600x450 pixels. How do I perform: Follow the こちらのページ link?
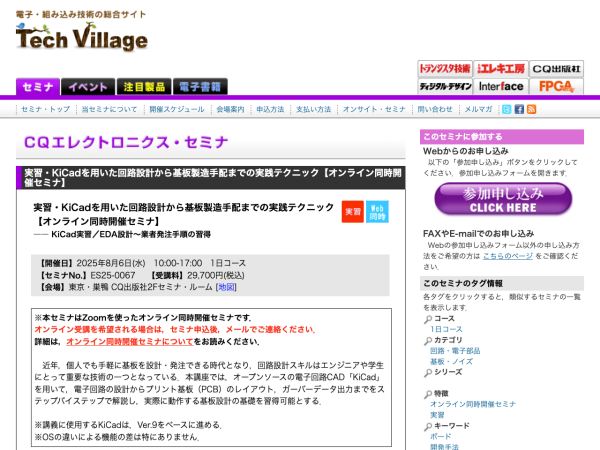507,256
